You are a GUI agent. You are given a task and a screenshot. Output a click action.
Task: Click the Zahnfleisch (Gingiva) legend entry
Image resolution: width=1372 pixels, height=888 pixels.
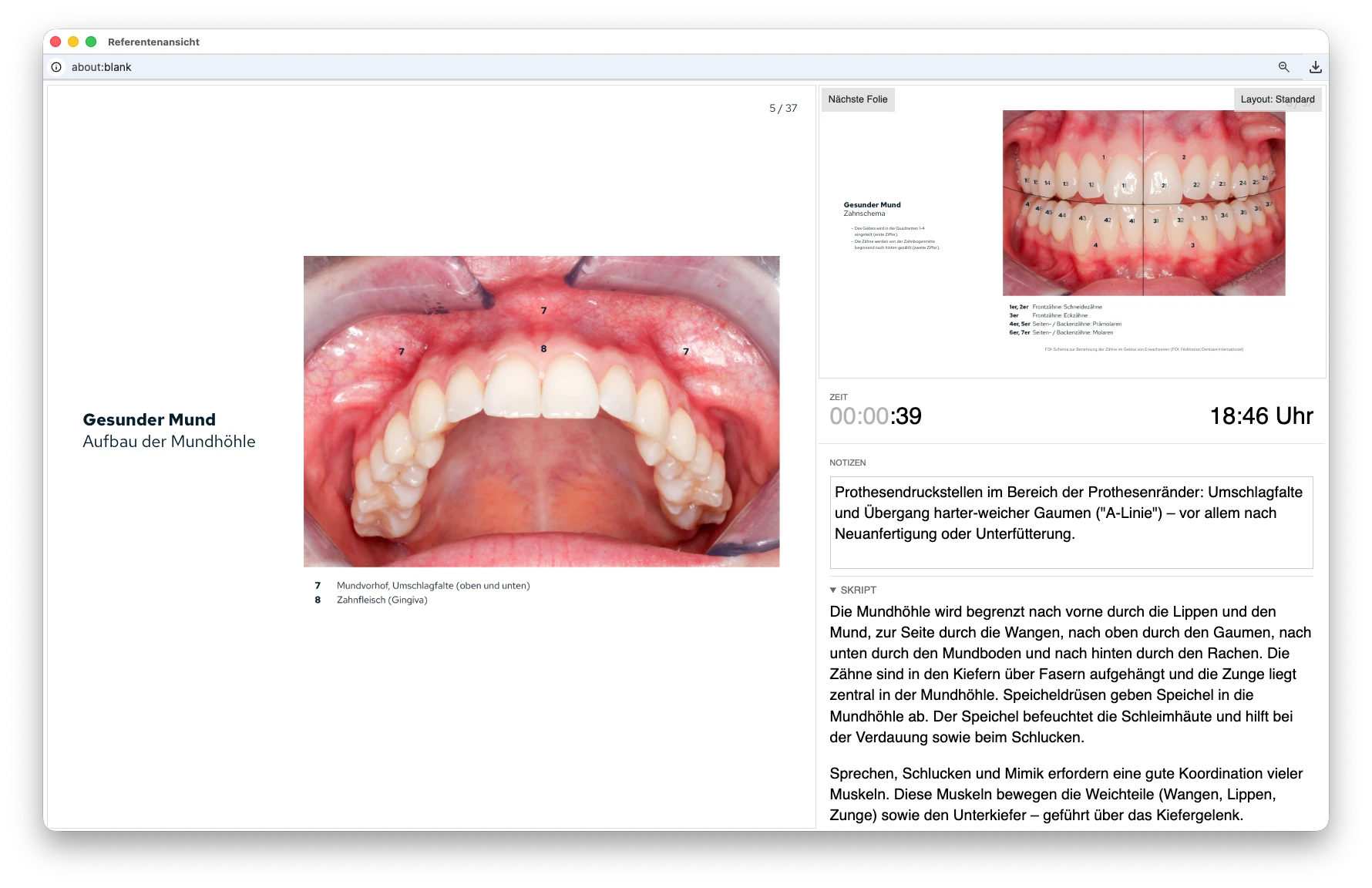point(382,600)
